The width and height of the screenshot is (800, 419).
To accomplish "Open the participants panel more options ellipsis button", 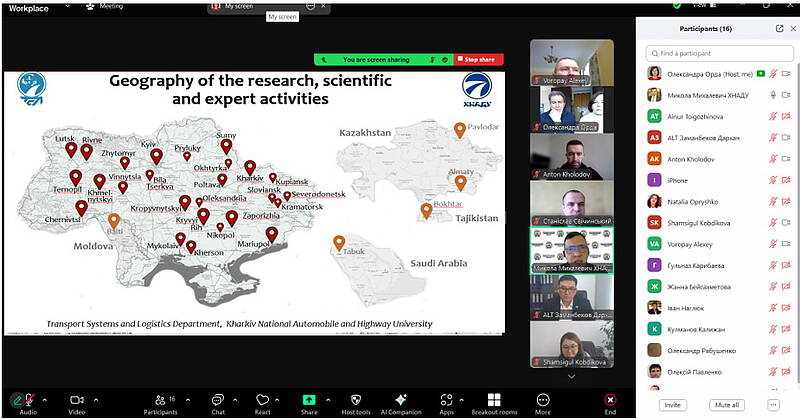I will pyautogui.click(x=773, y=405).
